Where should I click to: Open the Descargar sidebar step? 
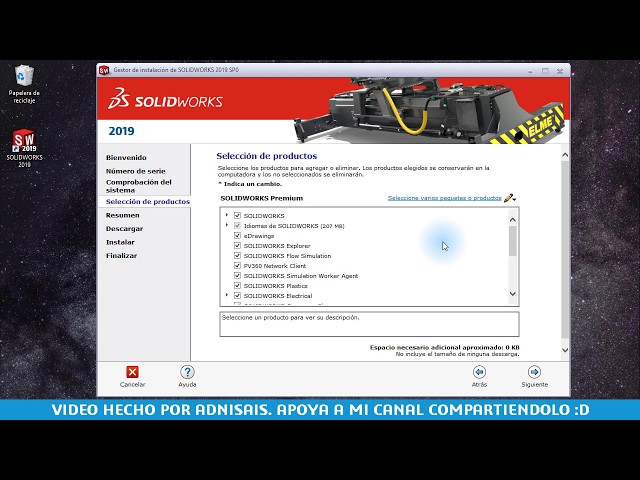tap(124, 229)
